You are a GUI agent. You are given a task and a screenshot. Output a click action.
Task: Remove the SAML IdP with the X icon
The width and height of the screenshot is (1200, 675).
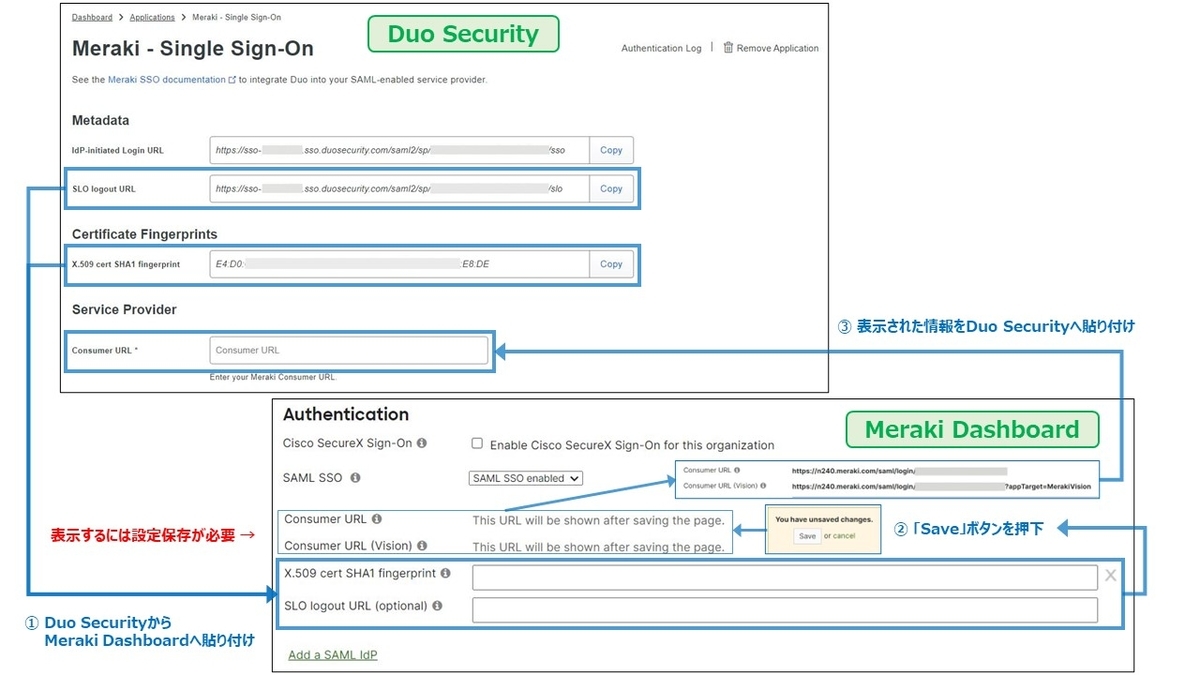[x=1111, y=575]
